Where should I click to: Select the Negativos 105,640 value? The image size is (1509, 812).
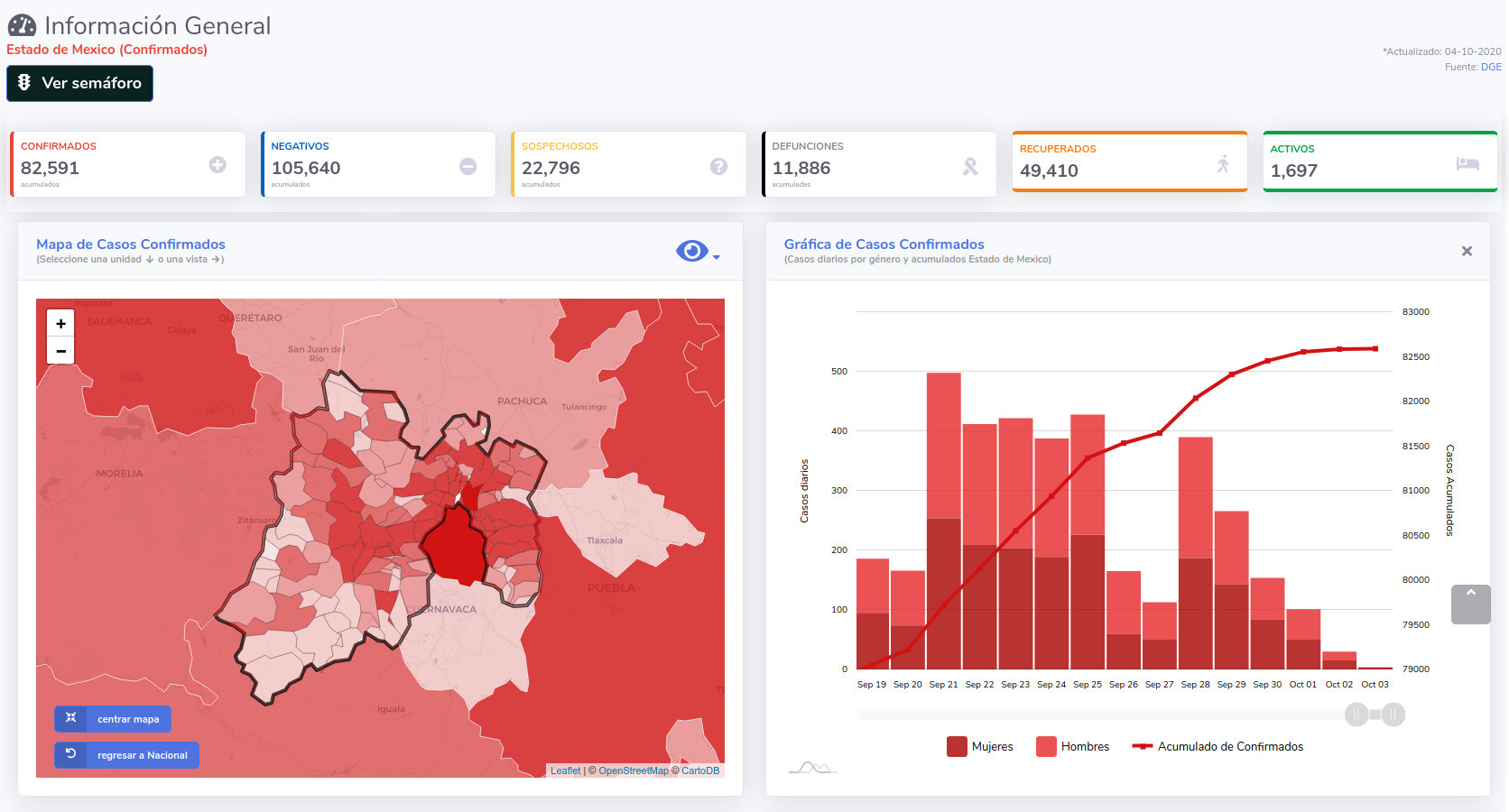306,168
